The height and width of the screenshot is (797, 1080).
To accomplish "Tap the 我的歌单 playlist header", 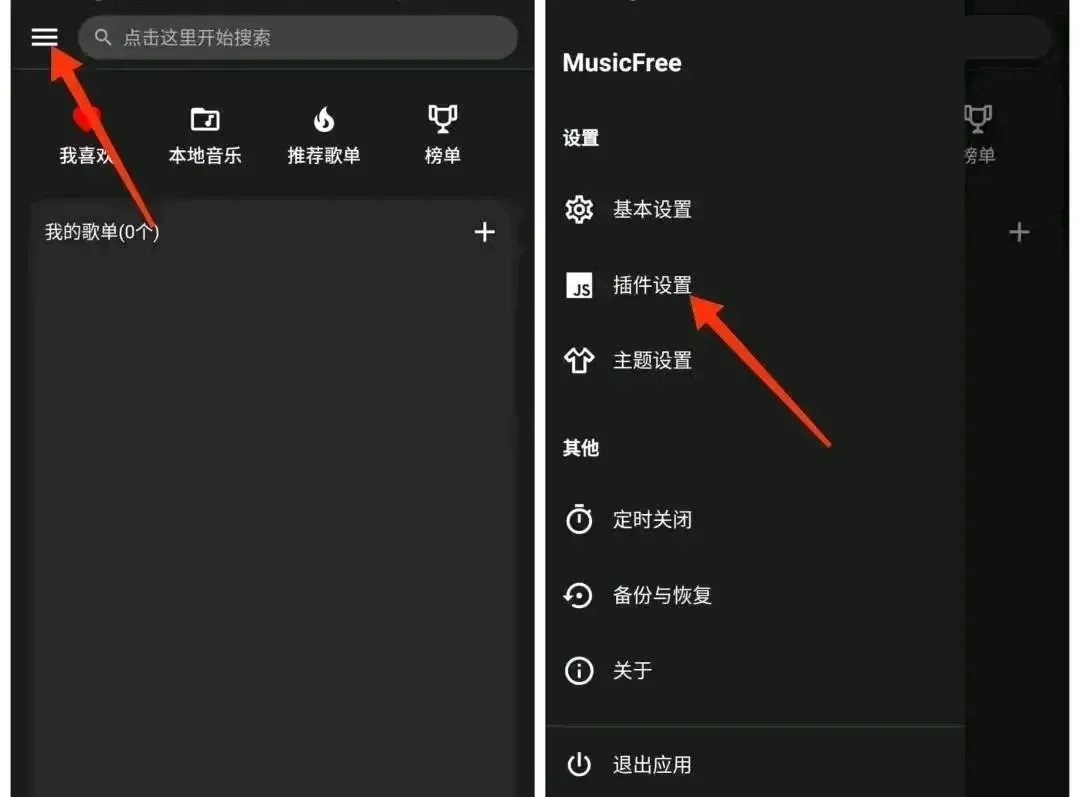I will [102, 232].
